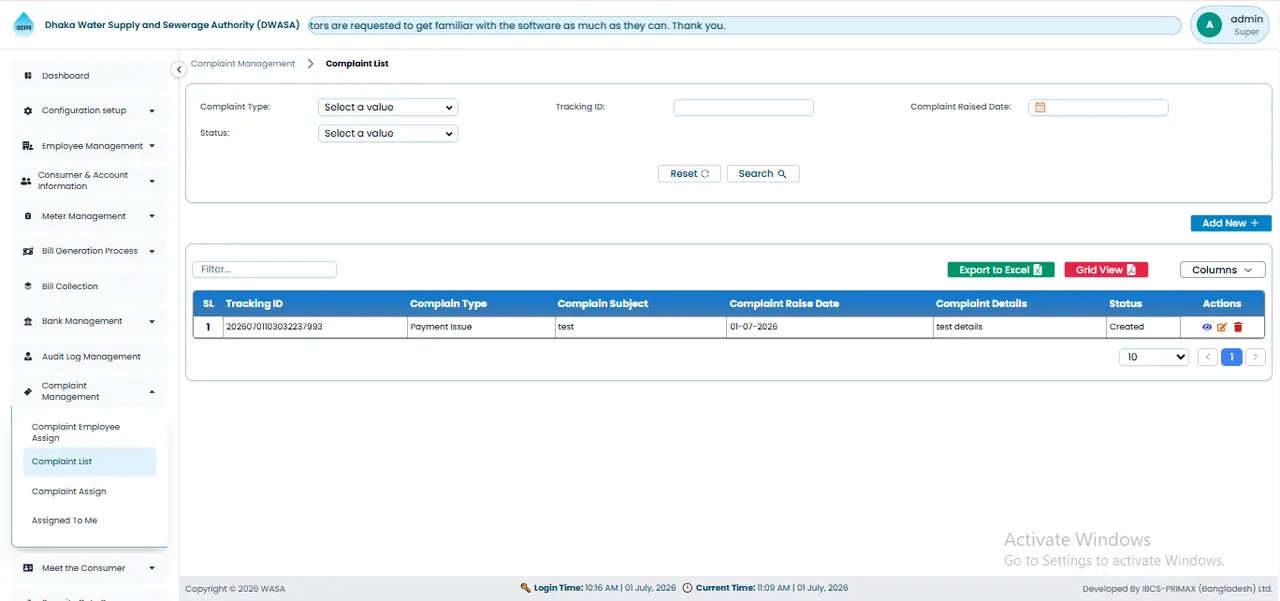Select the Complaint List submenu item

point(89,461)
